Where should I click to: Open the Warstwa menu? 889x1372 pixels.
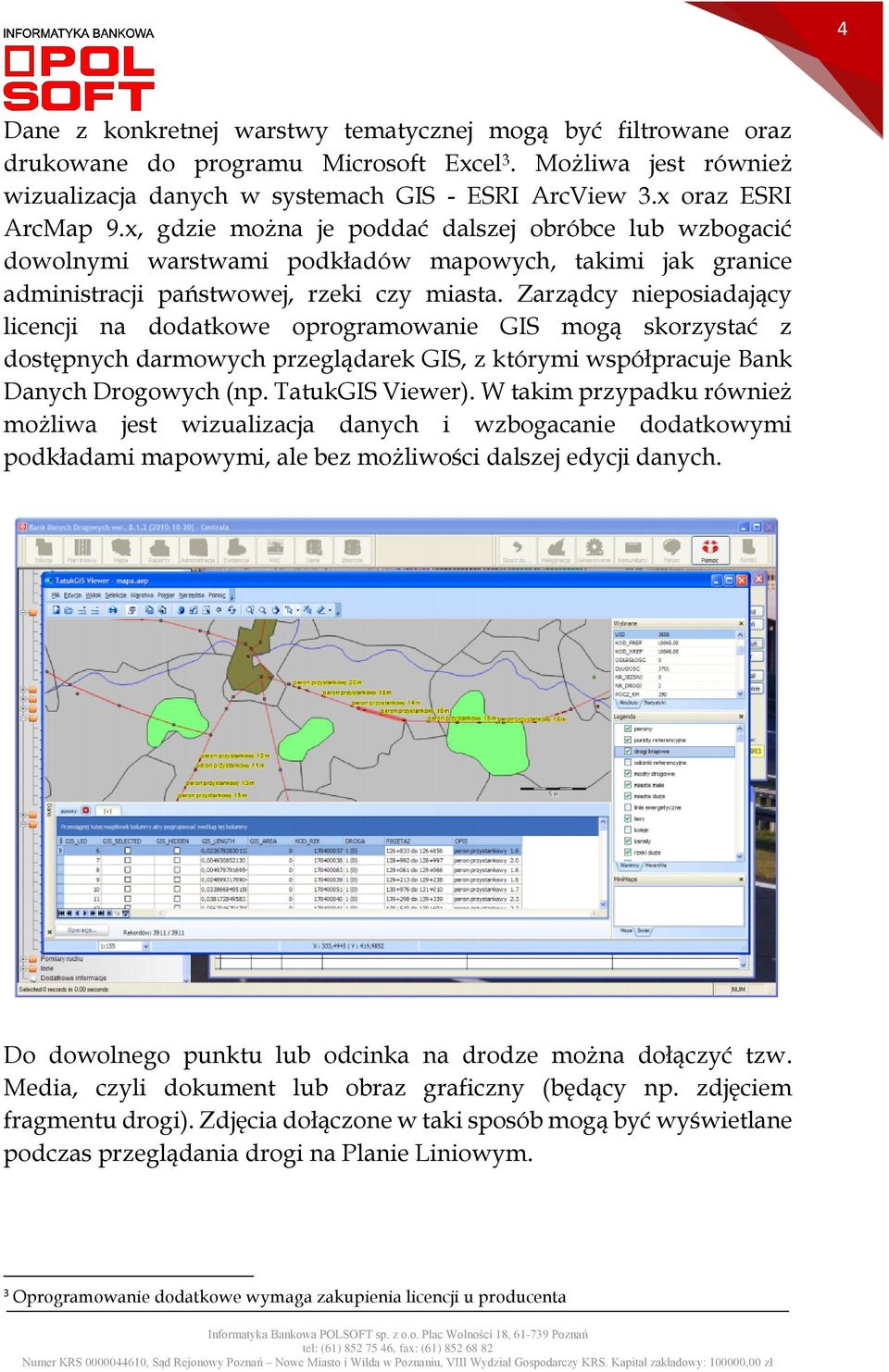[x=142, y=595]
